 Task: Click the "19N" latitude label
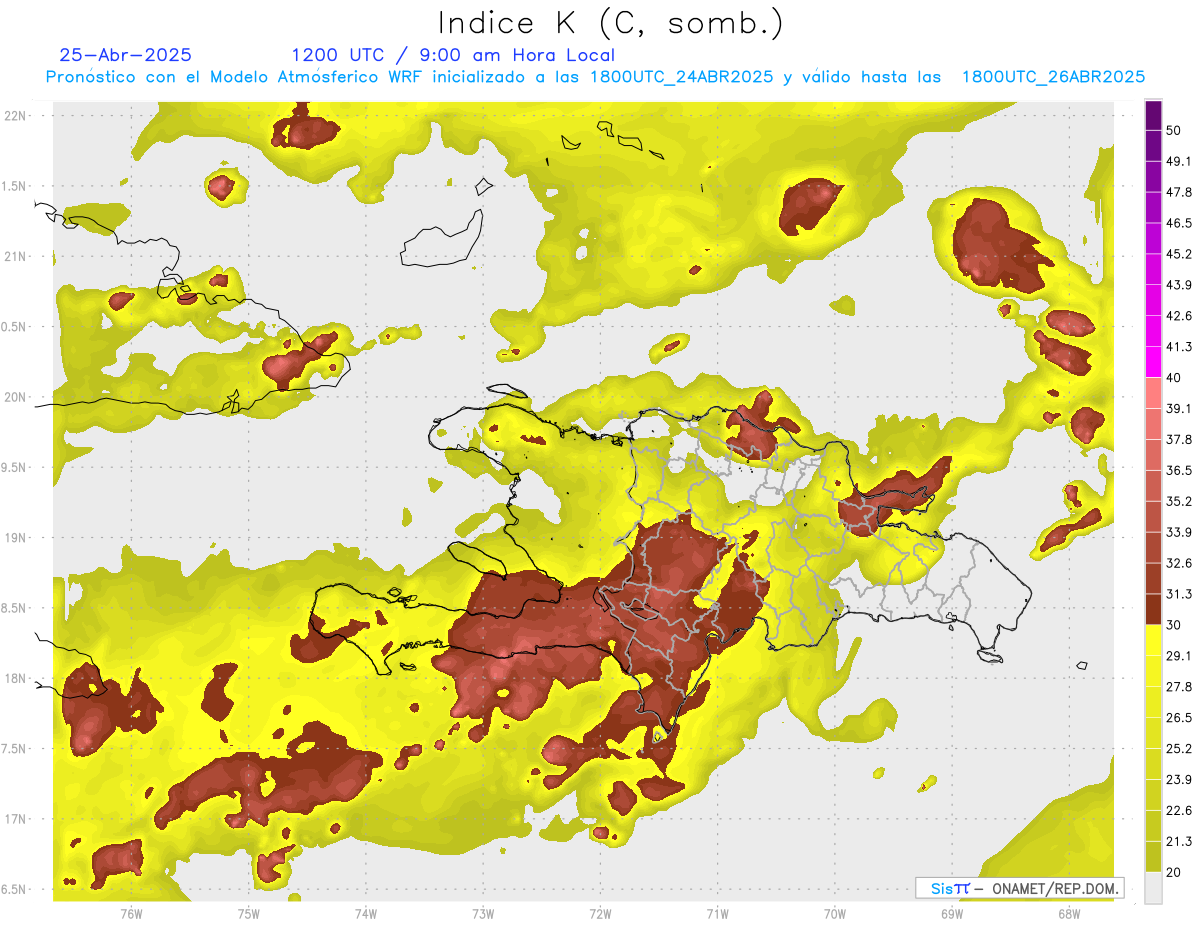pos(16,538)
